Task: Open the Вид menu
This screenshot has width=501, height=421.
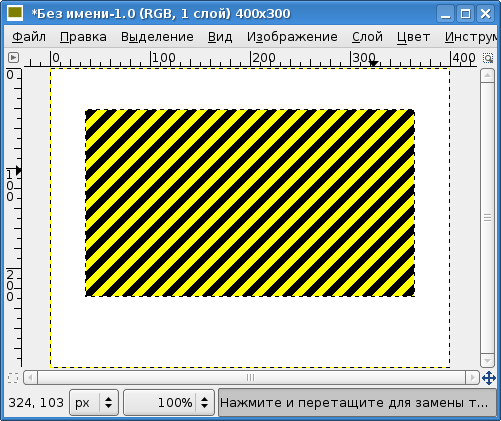Action: tap(220, 37)
